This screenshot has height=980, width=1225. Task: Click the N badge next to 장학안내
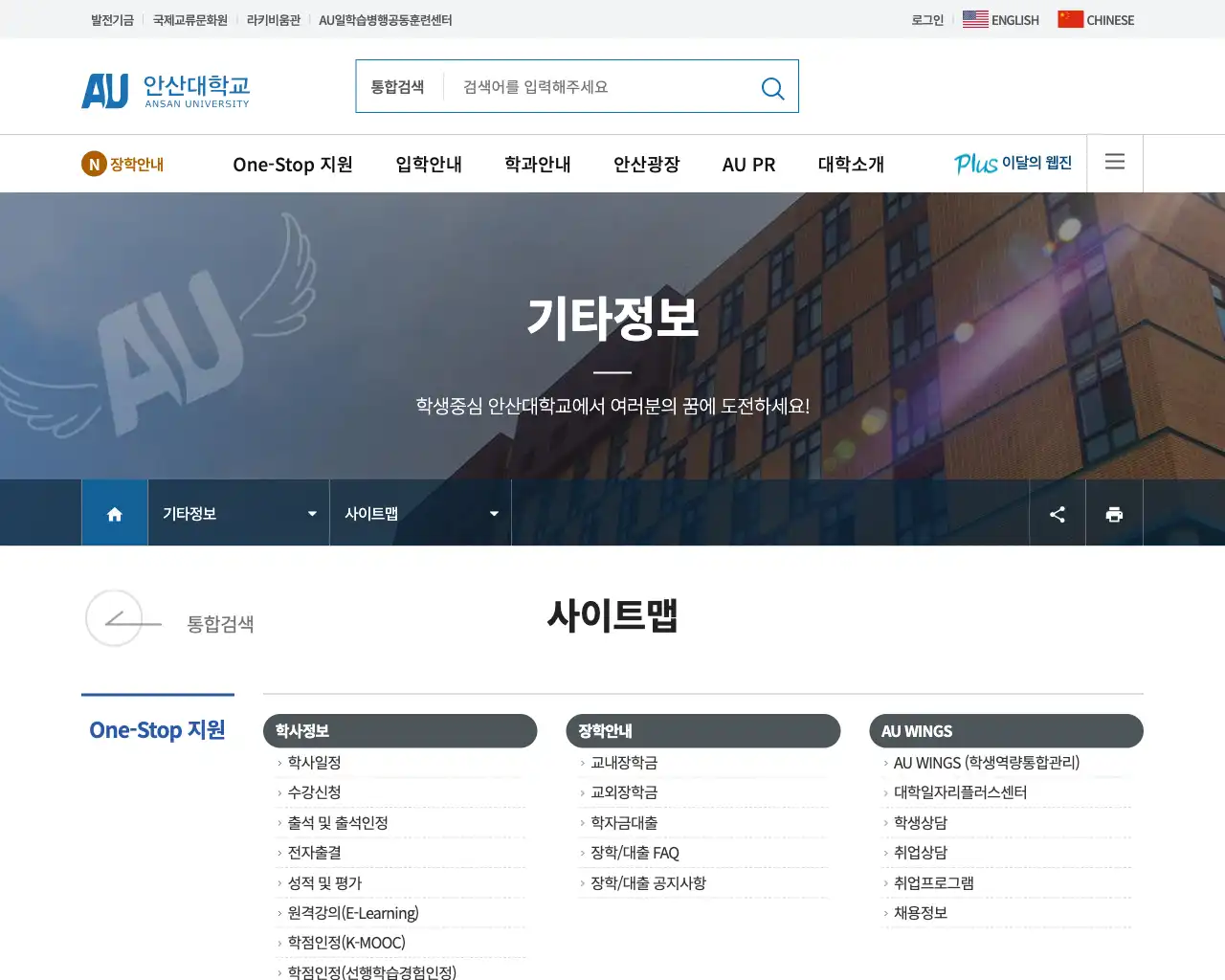click(93, 164)
